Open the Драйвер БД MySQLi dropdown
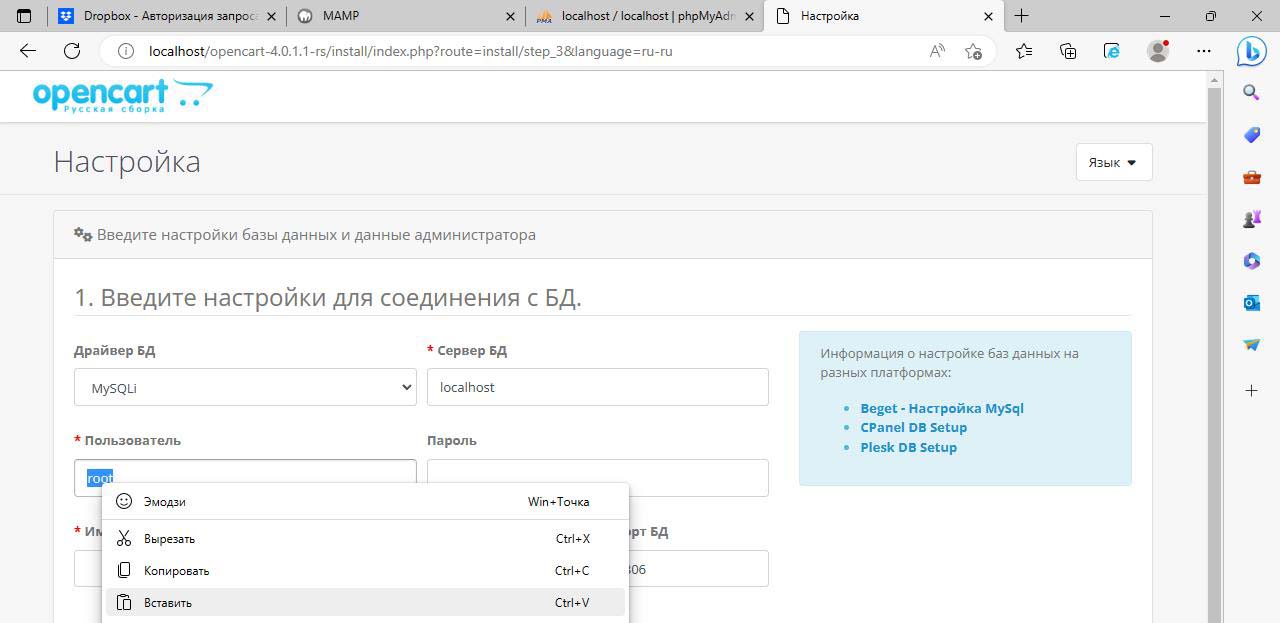Image resolution: width=1280 pixels, height=623 pixels. tap(245, 388)
